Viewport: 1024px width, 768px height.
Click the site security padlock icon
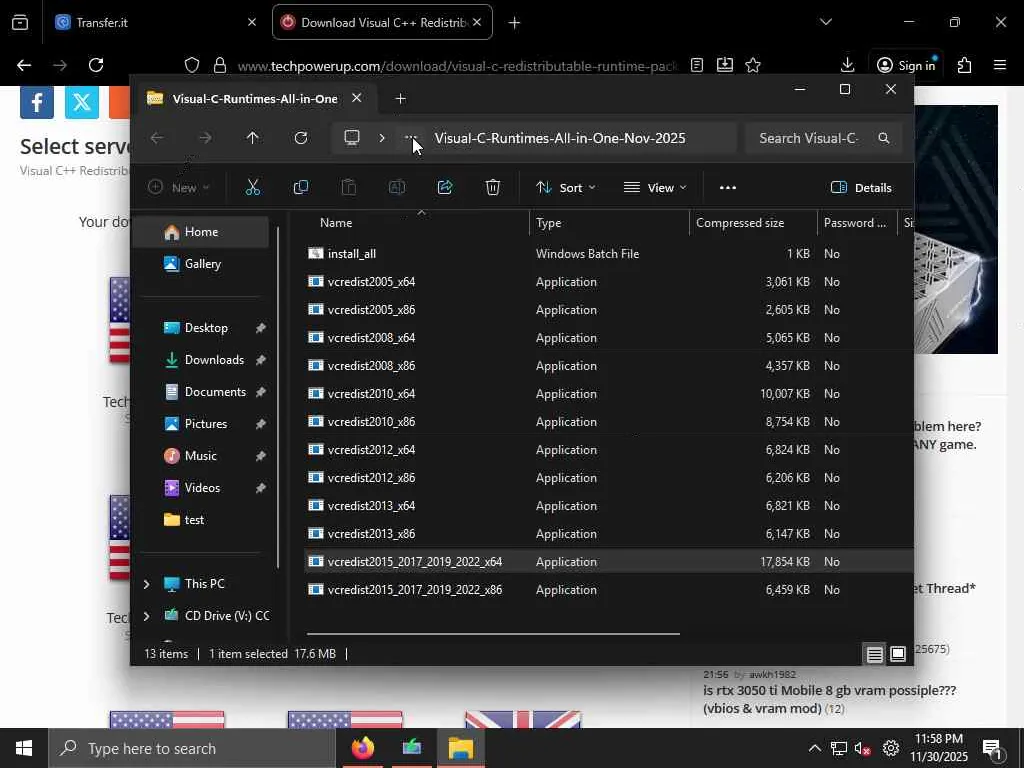(x=220, y=65)
